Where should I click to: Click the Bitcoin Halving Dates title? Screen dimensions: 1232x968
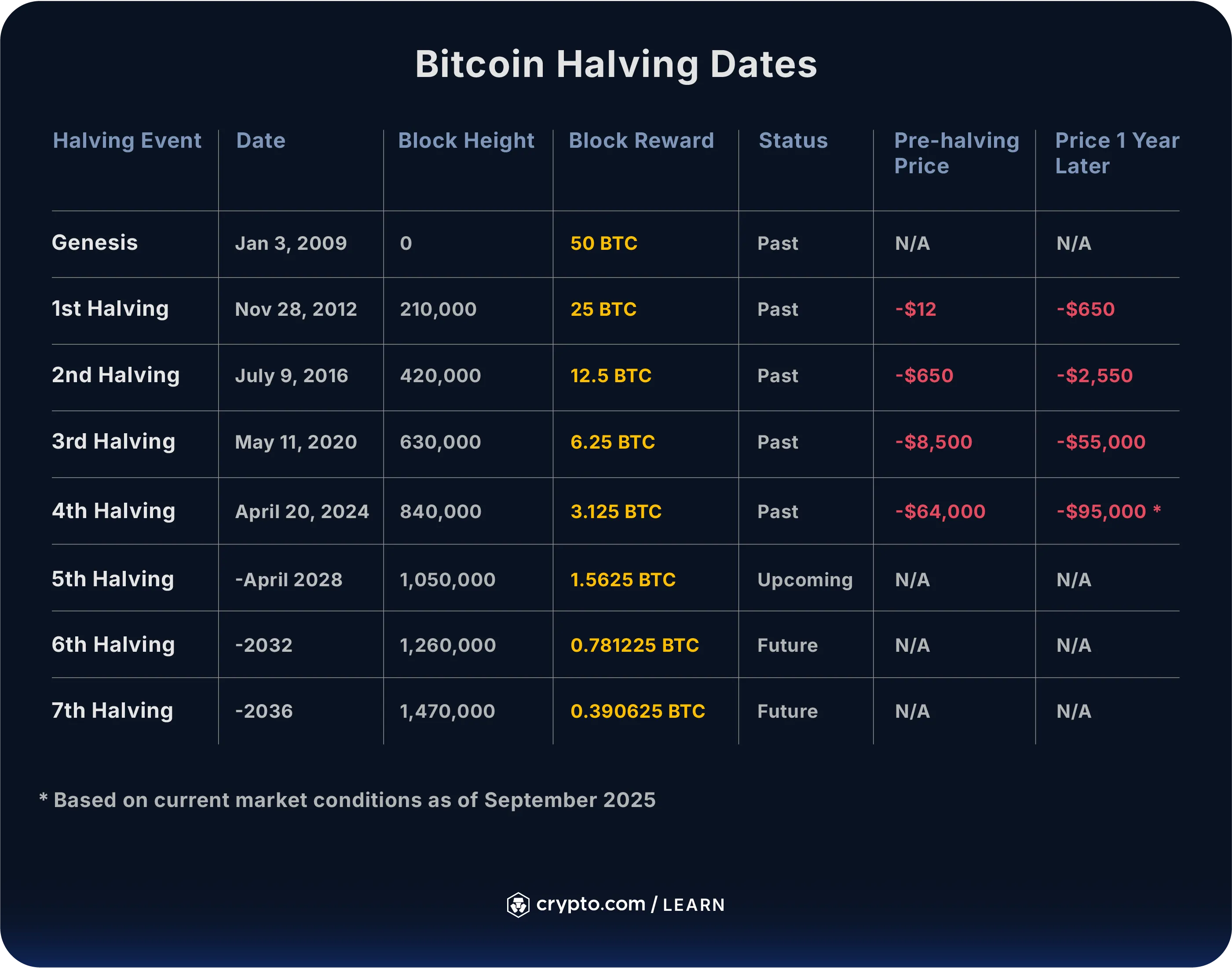click(x=616, y=64)
